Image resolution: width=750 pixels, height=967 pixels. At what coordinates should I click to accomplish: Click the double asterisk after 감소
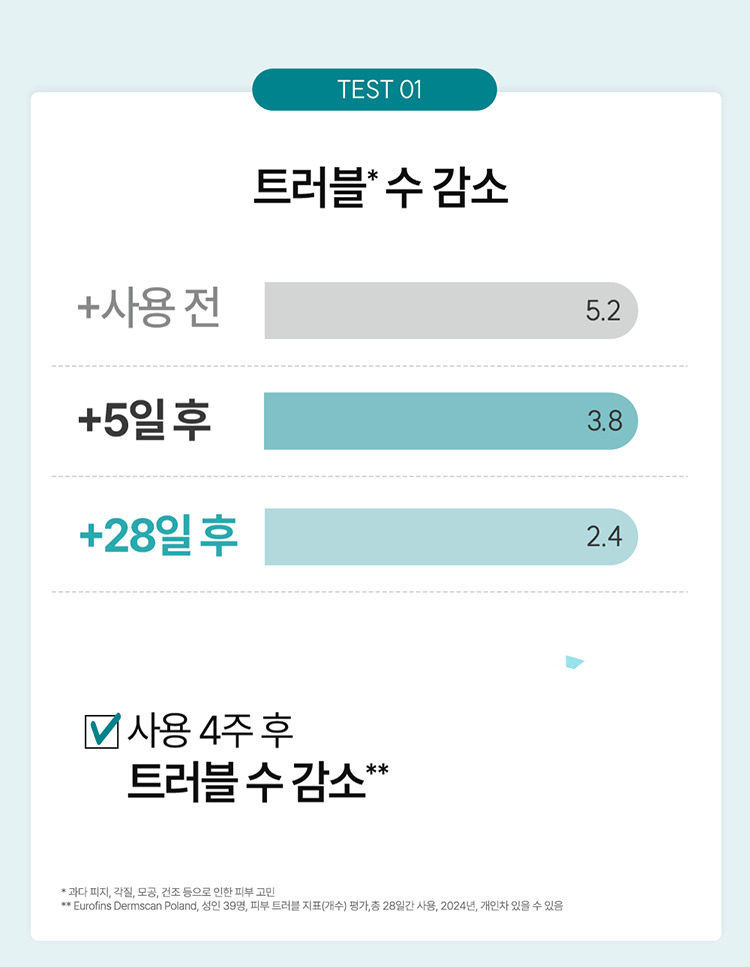[x=377, y=770]
